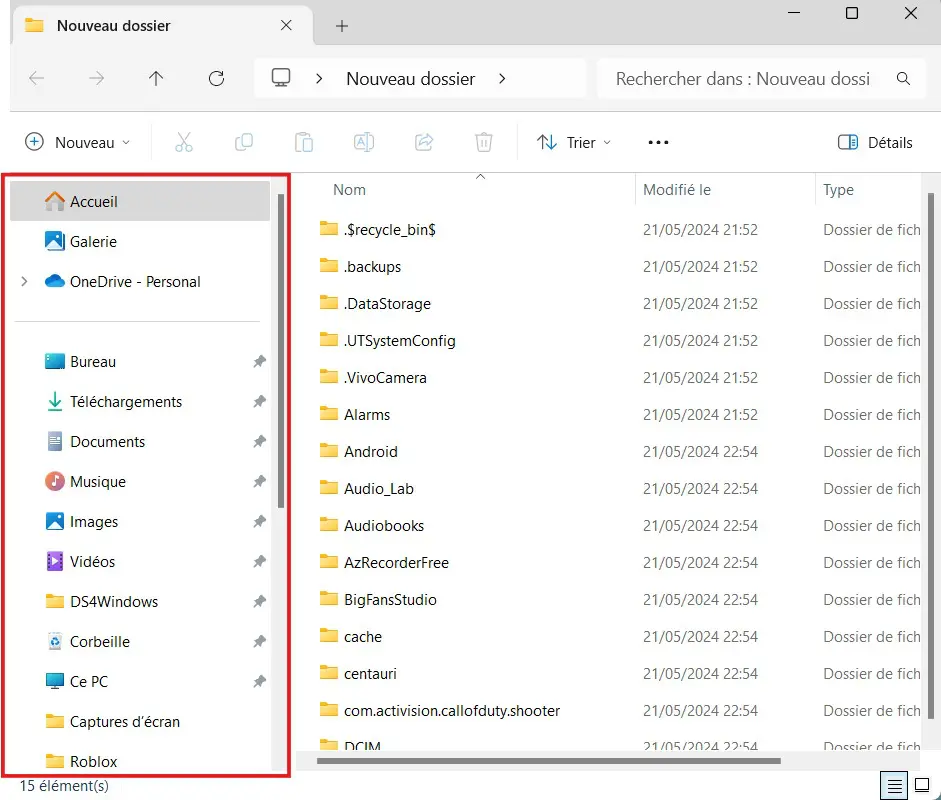Add a new tab with plus button
Image resolution: width=941 pixels, height=800 pixels.
click(341, 26)
